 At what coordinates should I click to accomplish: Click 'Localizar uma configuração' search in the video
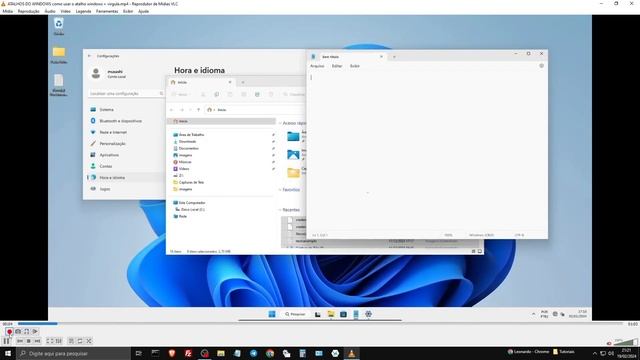point(126,93)
